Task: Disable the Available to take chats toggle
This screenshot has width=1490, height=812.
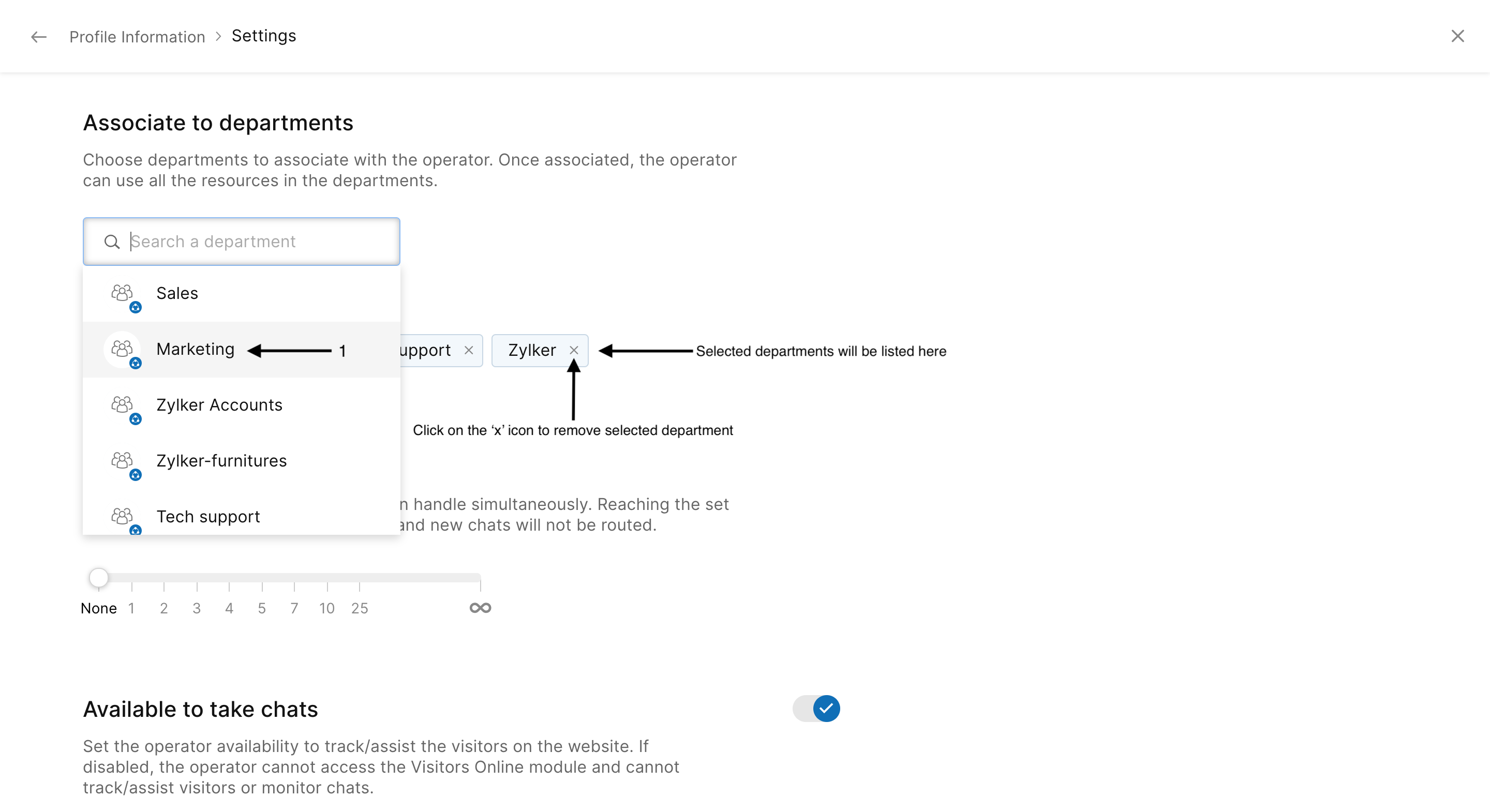Action: (815, 709)
